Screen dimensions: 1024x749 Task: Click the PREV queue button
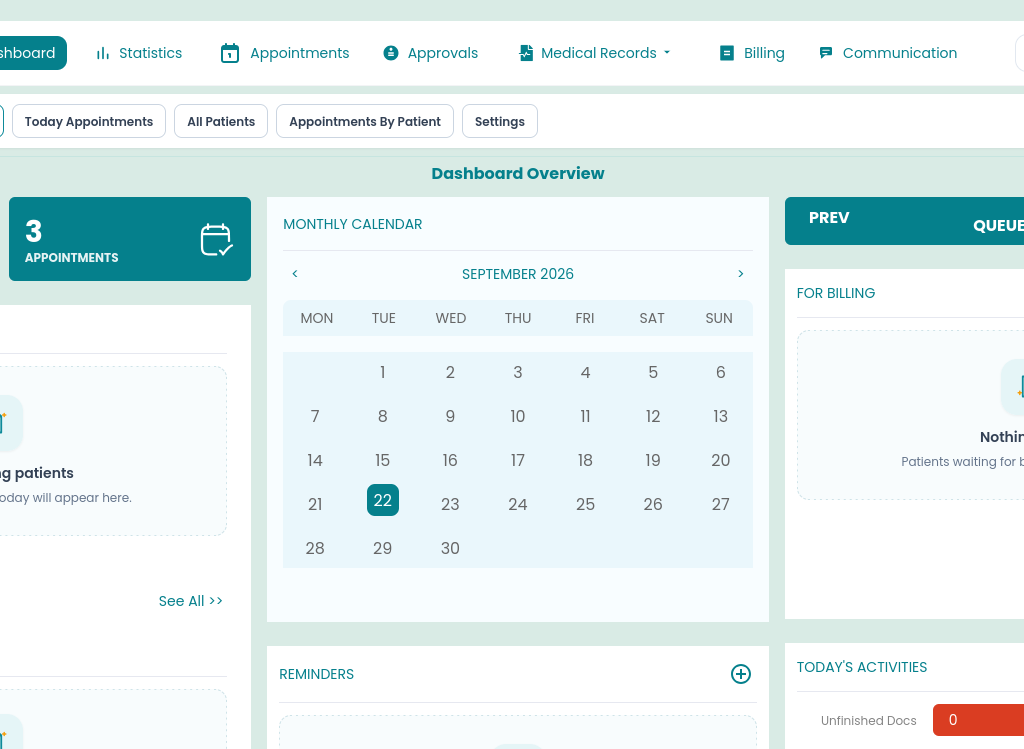click(829, 217)
